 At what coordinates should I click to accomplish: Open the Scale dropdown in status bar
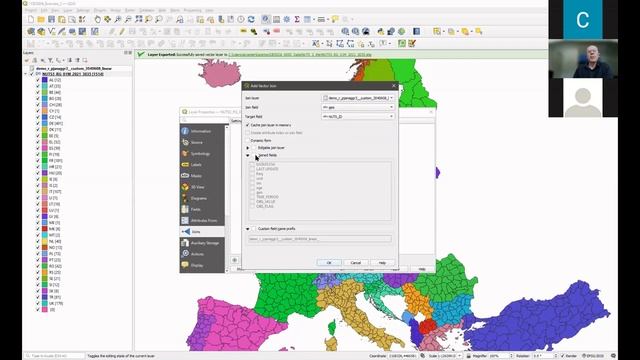coord(460,356)
